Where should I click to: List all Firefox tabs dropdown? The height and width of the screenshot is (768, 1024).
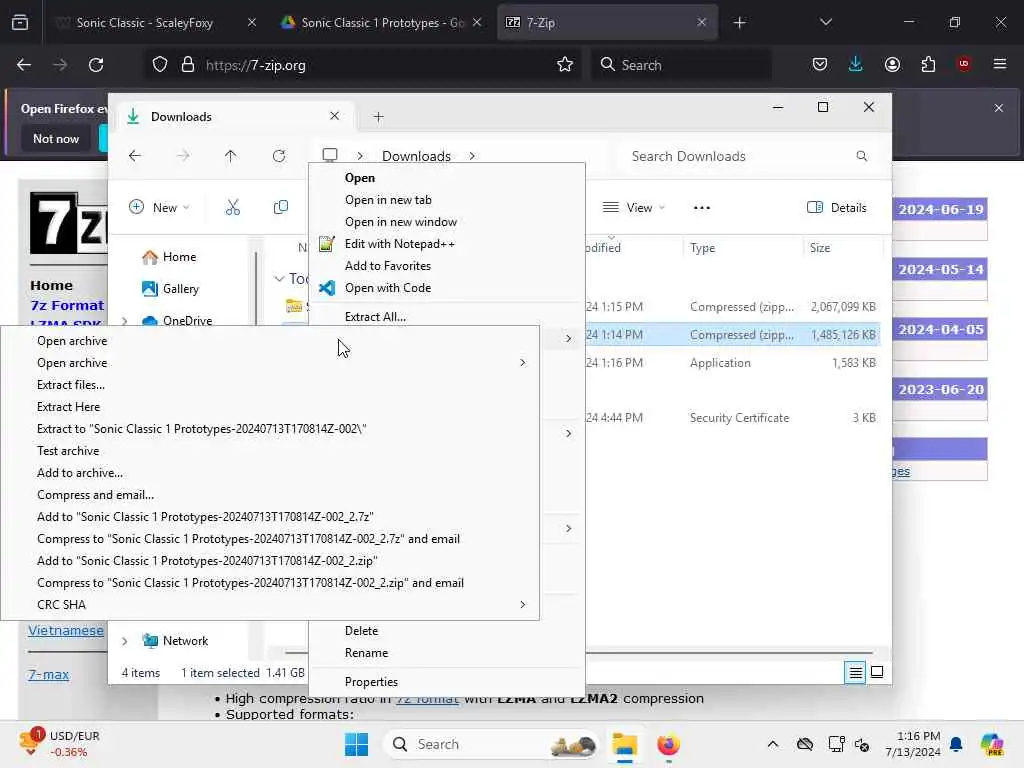coord(825,23)
